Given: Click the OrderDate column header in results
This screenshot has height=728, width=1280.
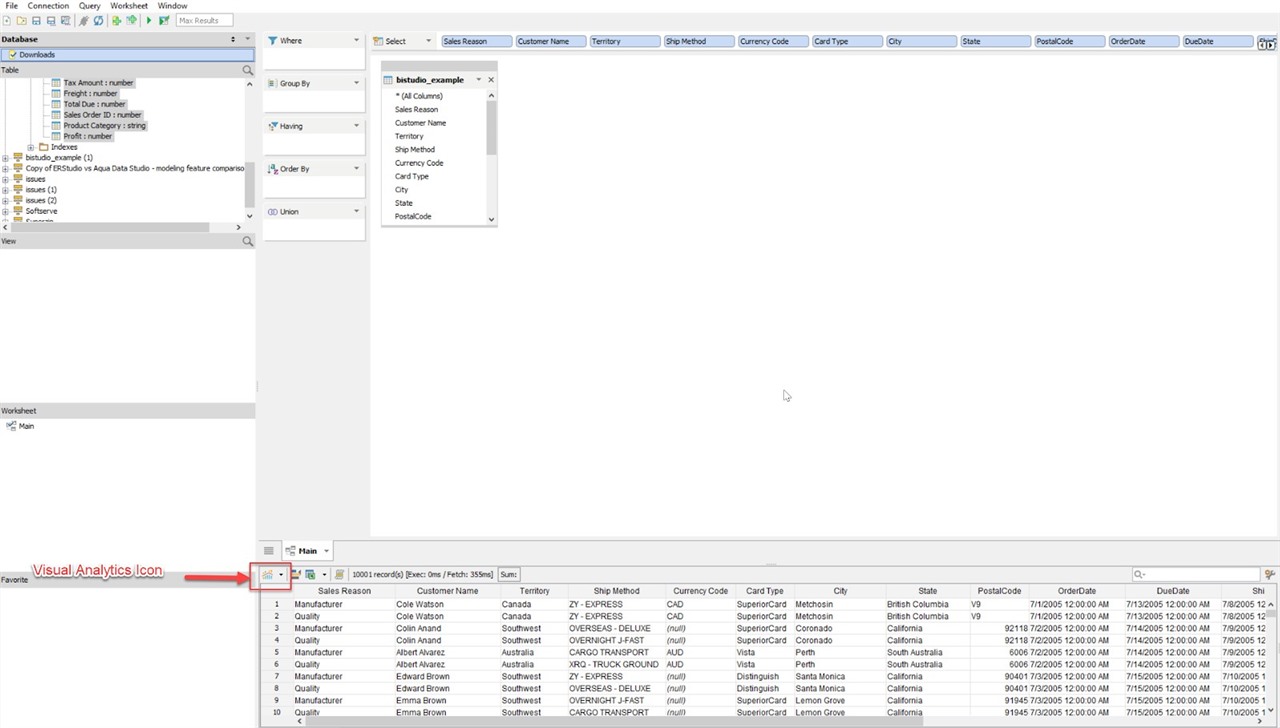Looking at the screenshot, I should (x=1076, y=591).
